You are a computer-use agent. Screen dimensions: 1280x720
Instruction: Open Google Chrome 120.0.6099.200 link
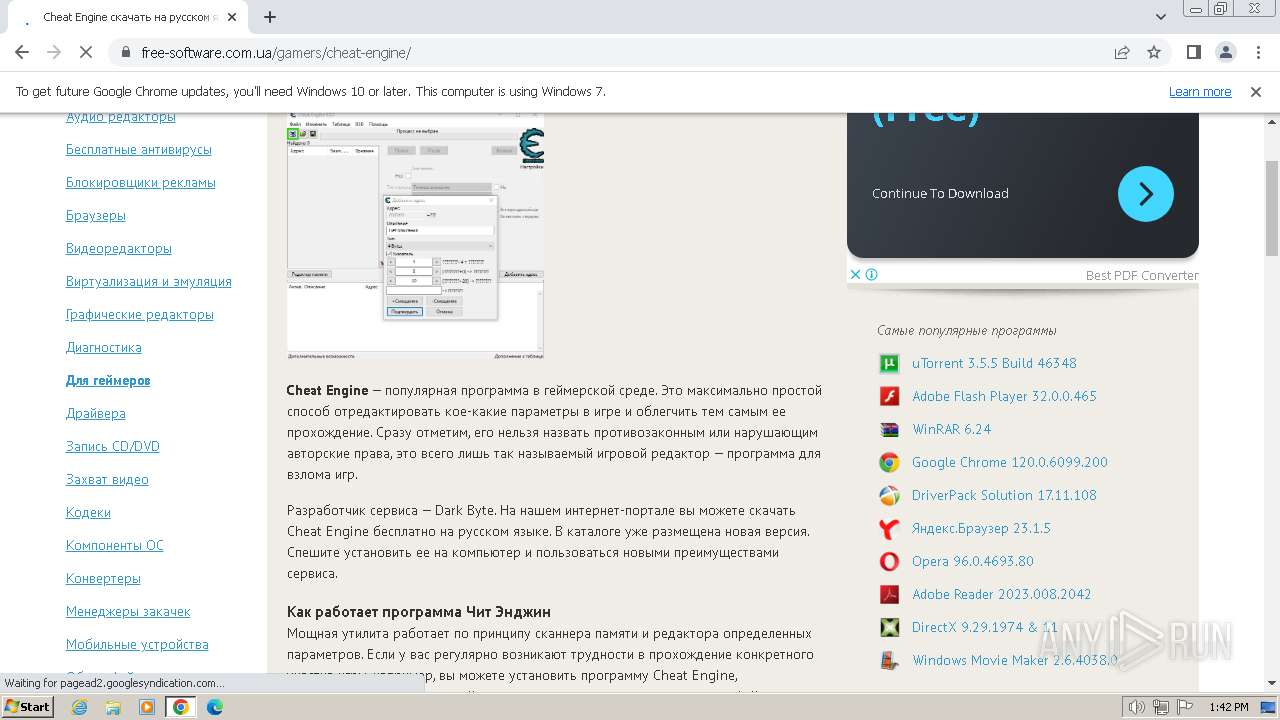click(x=1009, y=462)
